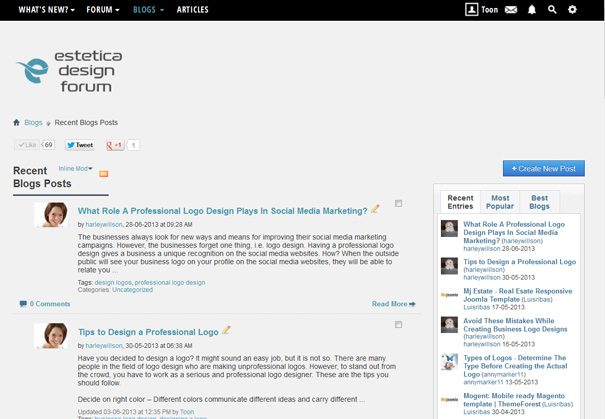Click 'professional logo design' tag link

point(170,282)
